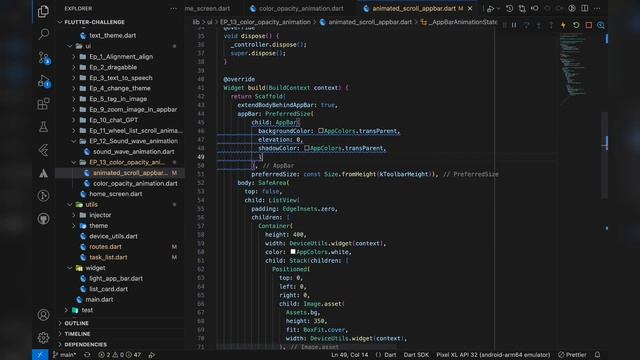
Task: Close the animated_scroll_appbar.dart tab
Action: [x=470, y=9]
